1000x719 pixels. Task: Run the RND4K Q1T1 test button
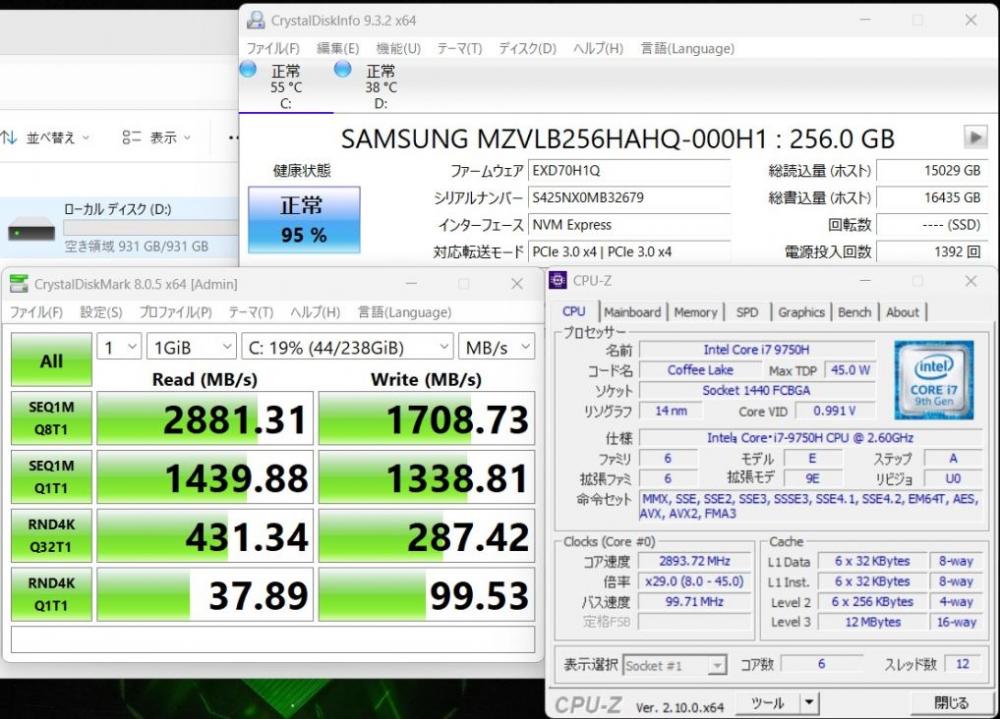tap(52, 594)
